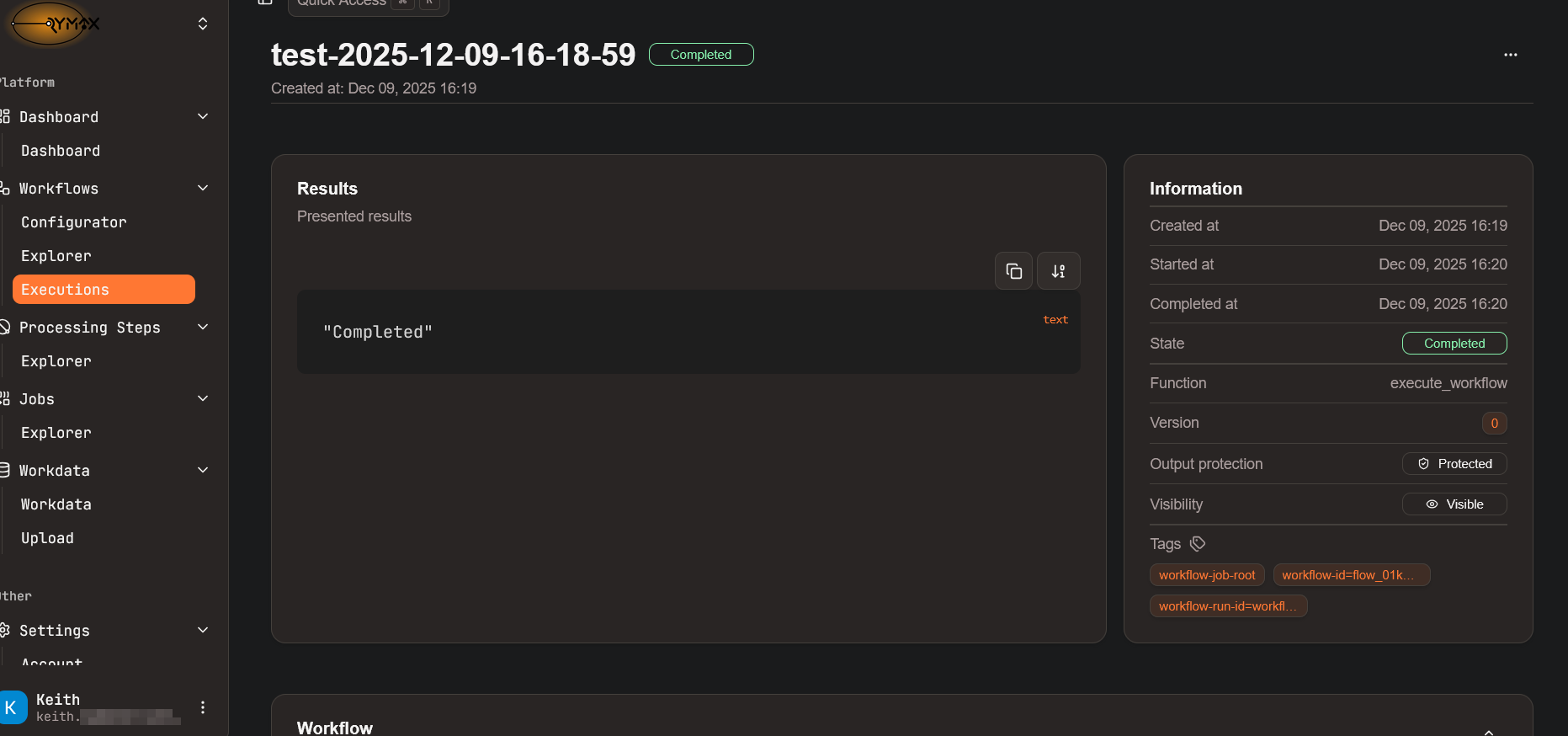Toggle the Protected output protection badge
This screenshot has width=1568, height=736.
tap(1454, 463)
